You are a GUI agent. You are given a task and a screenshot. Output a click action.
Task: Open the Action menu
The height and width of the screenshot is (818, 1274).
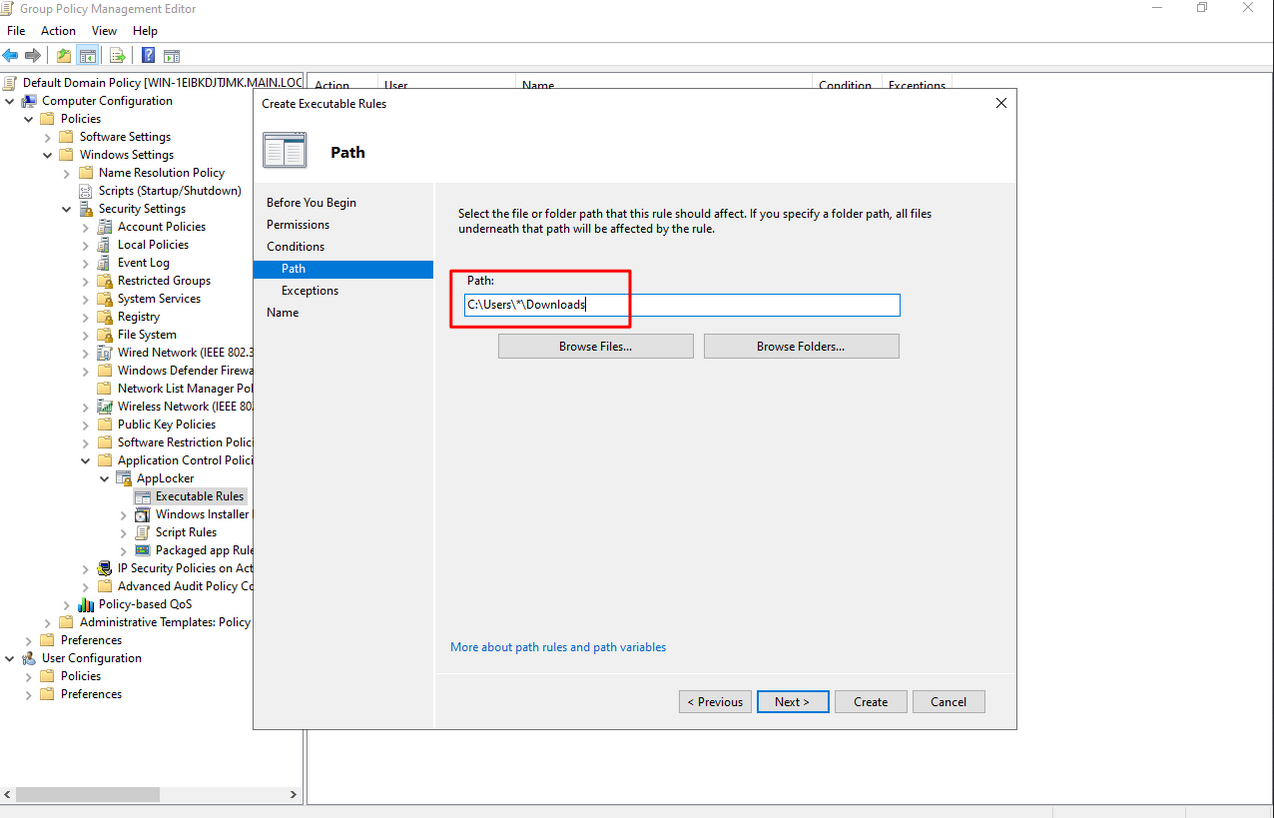tap(58, 31)
